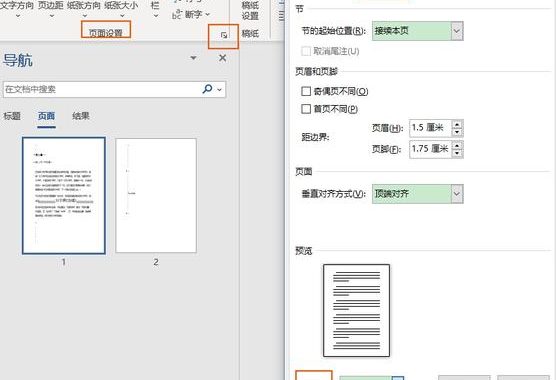Select page 2 thumbnail
The image size is (556, 380).
coord(156,195)
